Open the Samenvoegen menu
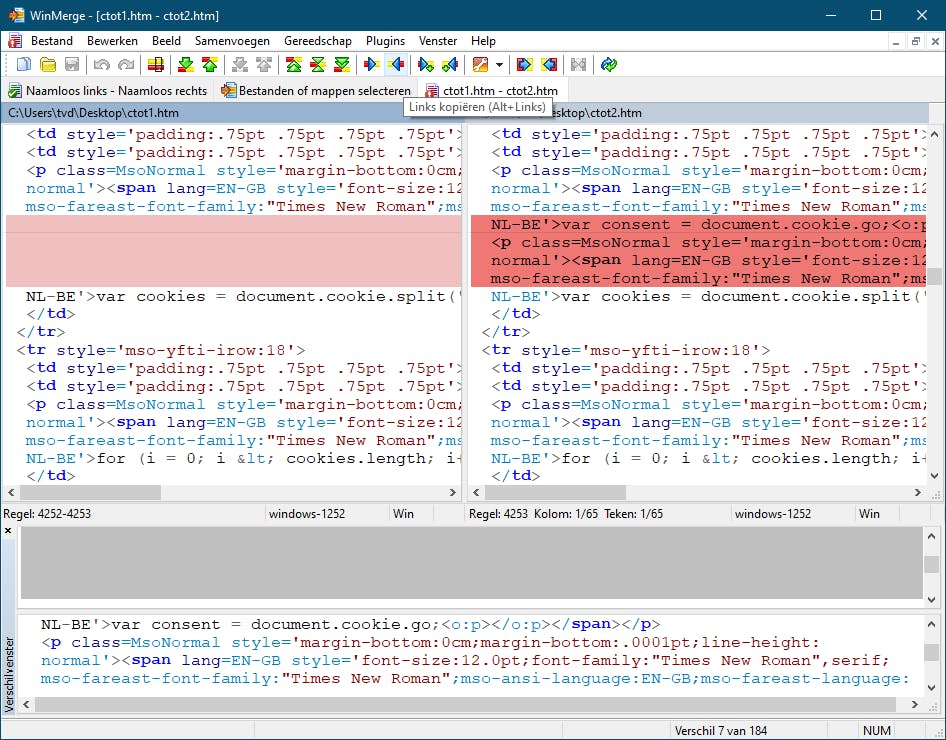Screen dimensions: 946x740 pos(232,41)
